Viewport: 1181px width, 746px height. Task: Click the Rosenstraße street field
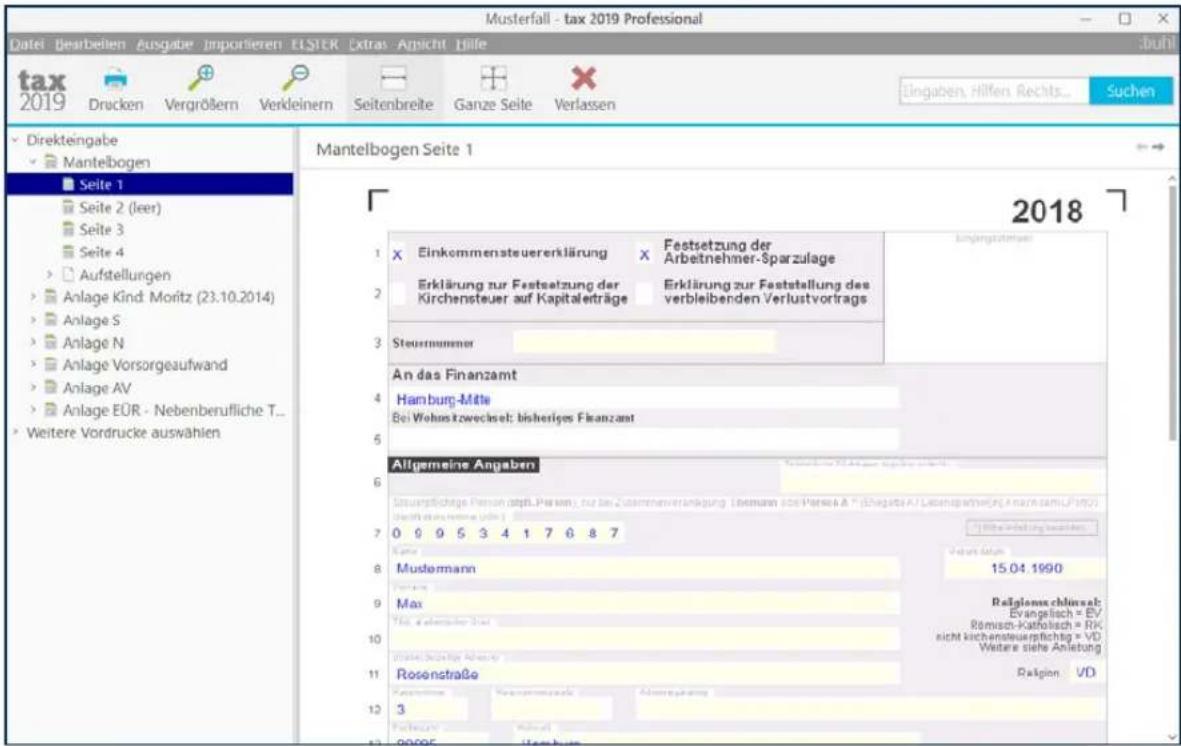pos(645,674)
